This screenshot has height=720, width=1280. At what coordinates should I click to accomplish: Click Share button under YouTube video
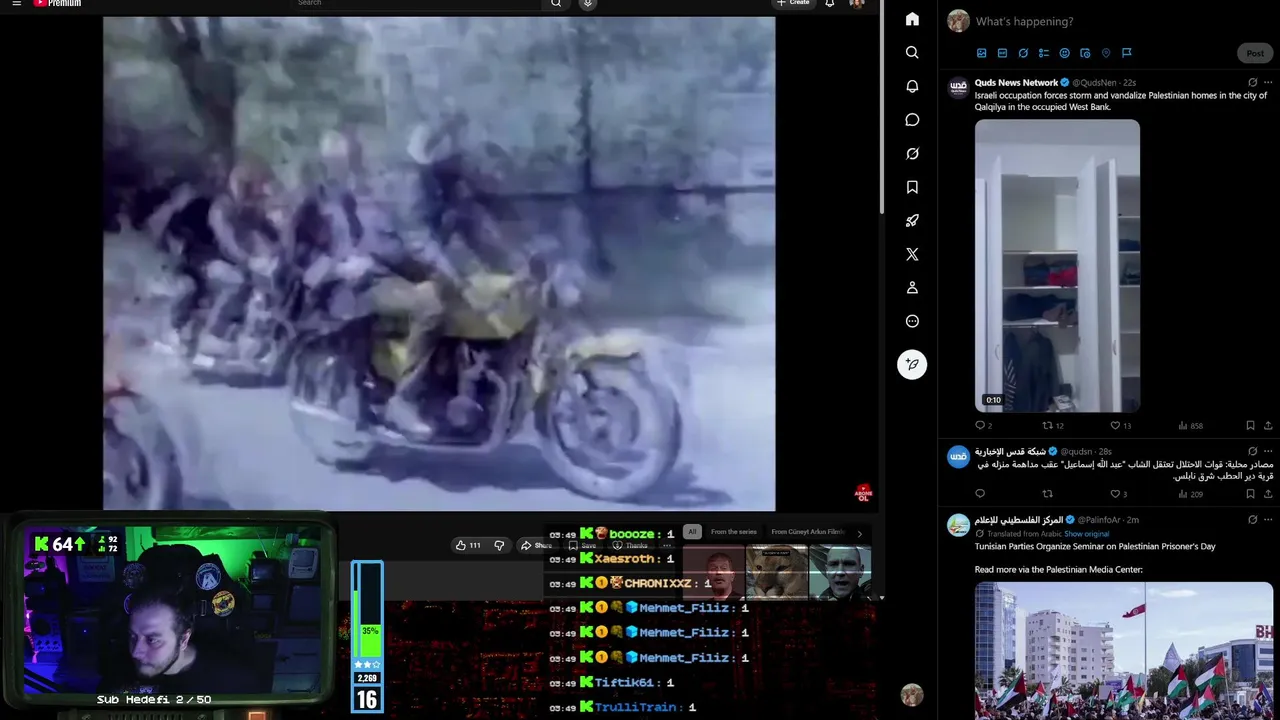pyautogui.click(x=536, y=545)
